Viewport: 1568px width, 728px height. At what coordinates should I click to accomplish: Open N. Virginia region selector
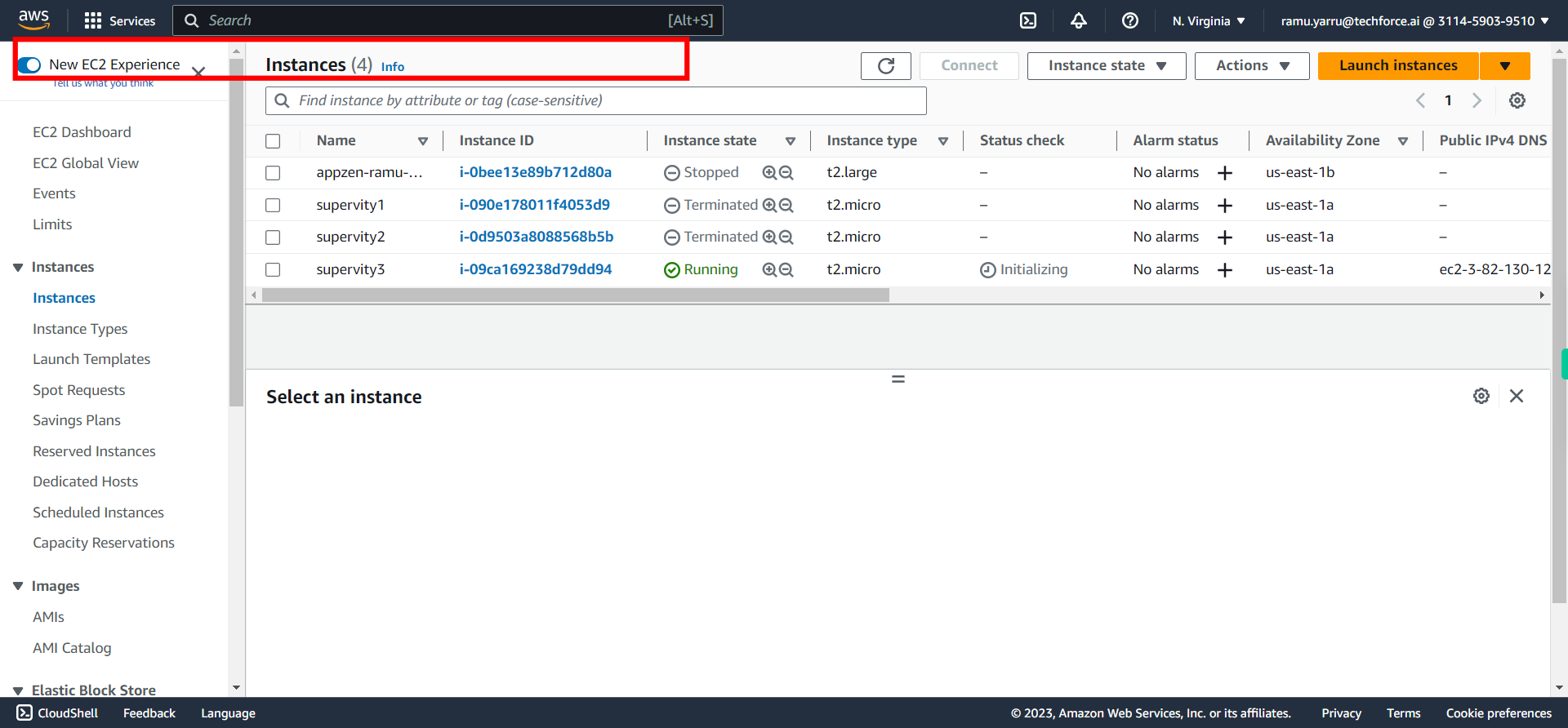pos(1209,20)
